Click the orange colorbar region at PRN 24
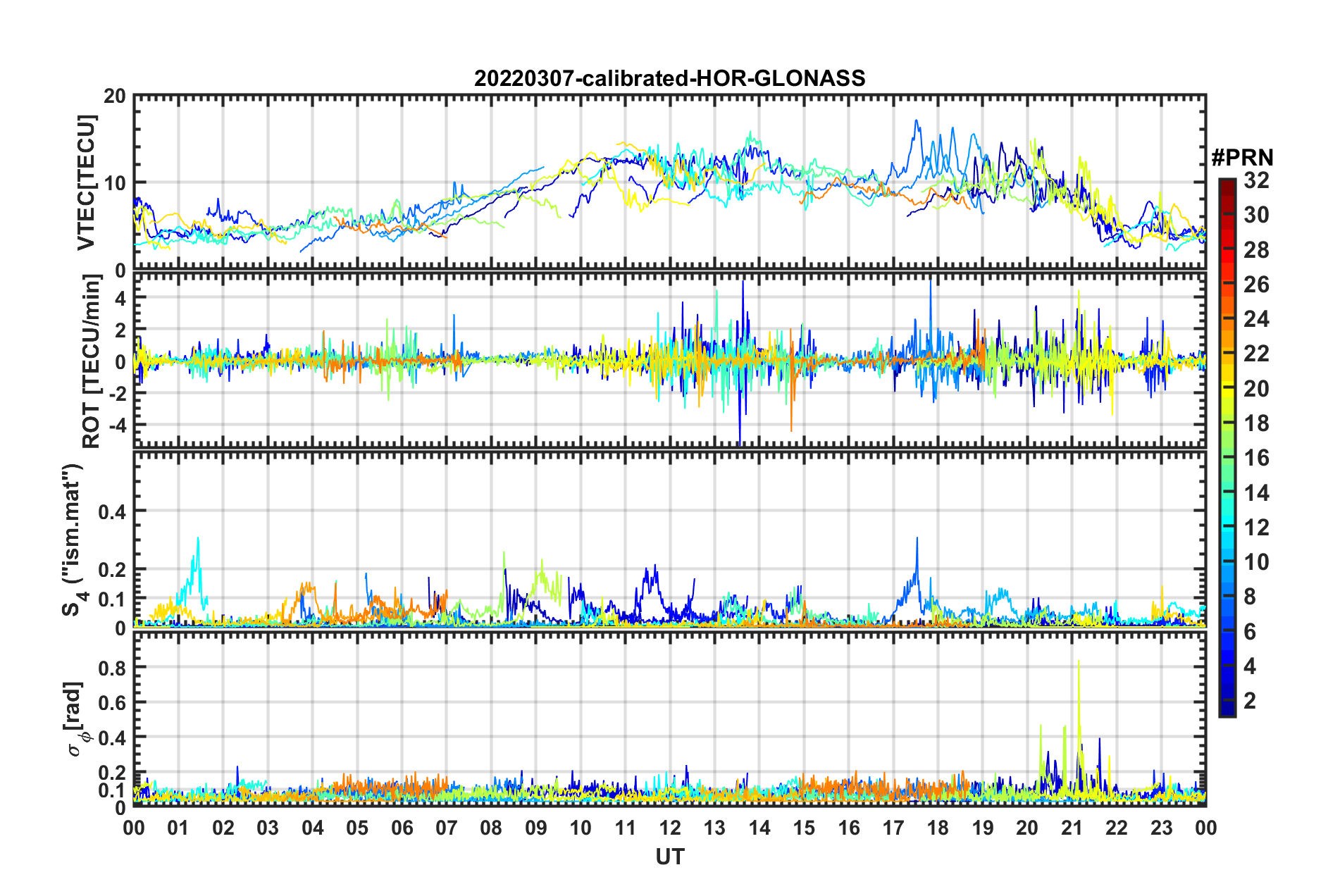Viewport: 1340px width, 896px height. click(x=1227, y=319)
